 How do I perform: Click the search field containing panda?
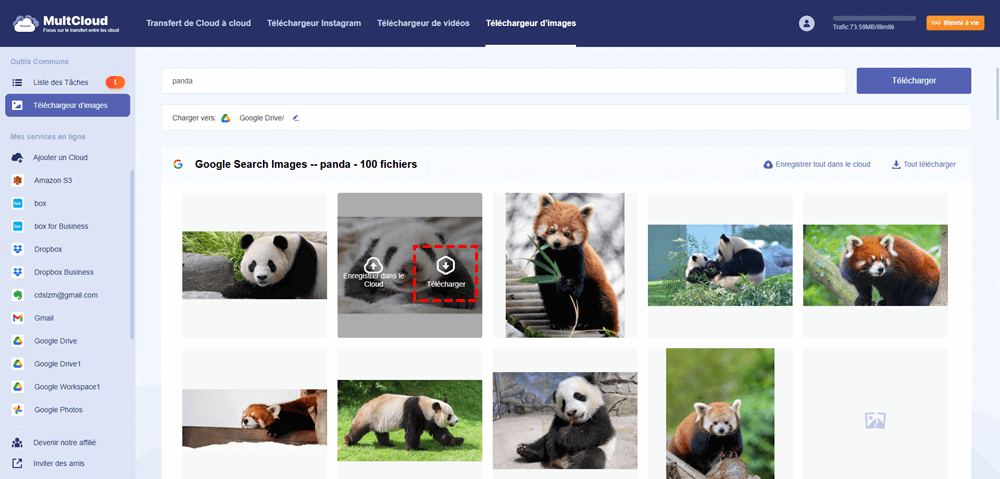coord(503,81)
